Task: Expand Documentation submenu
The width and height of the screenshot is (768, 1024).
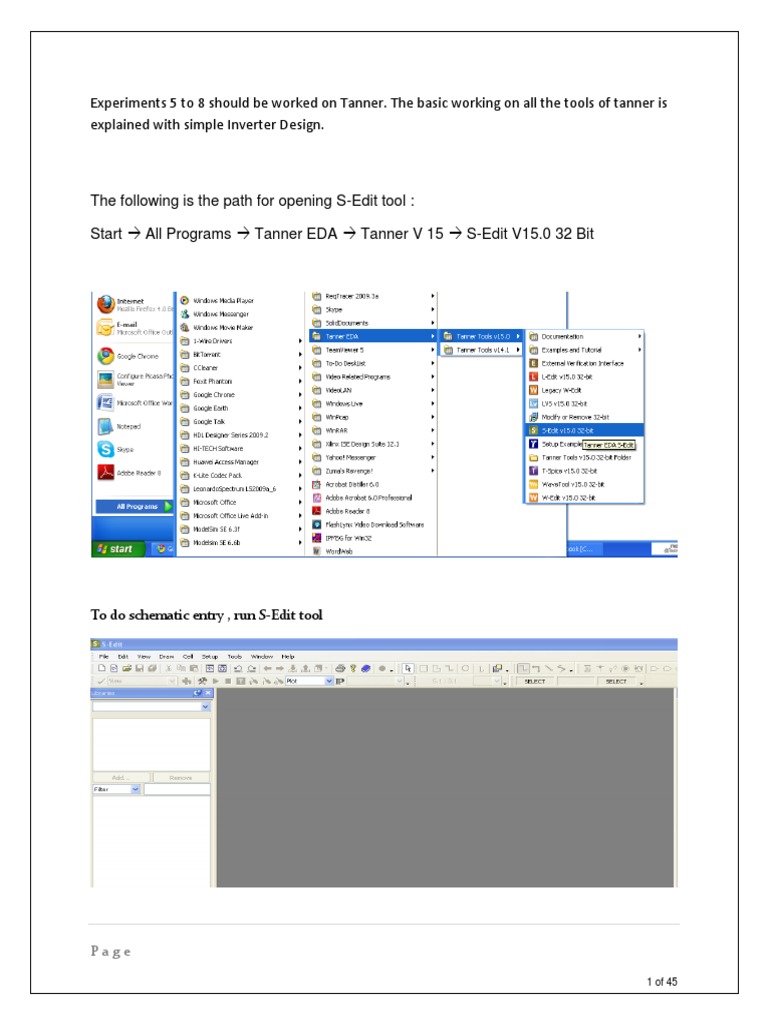Action: coord(584,336)
